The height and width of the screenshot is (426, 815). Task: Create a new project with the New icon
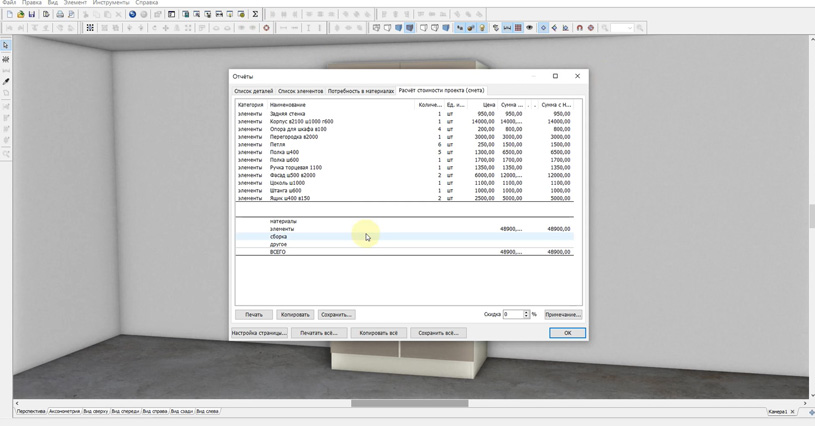tap(9, 14)
